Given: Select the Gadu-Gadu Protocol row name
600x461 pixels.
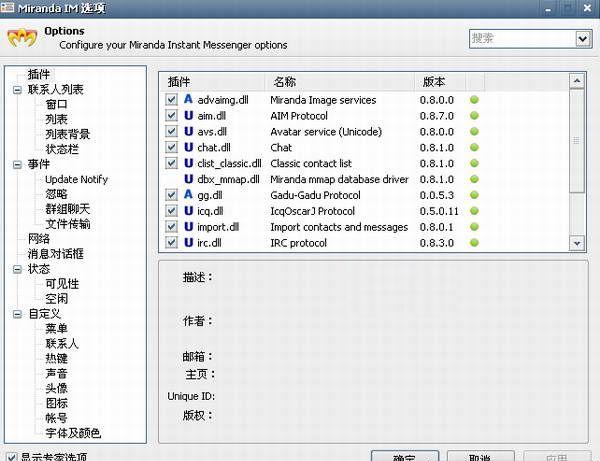Looking at the screenshot, I should tap(315, 195).
